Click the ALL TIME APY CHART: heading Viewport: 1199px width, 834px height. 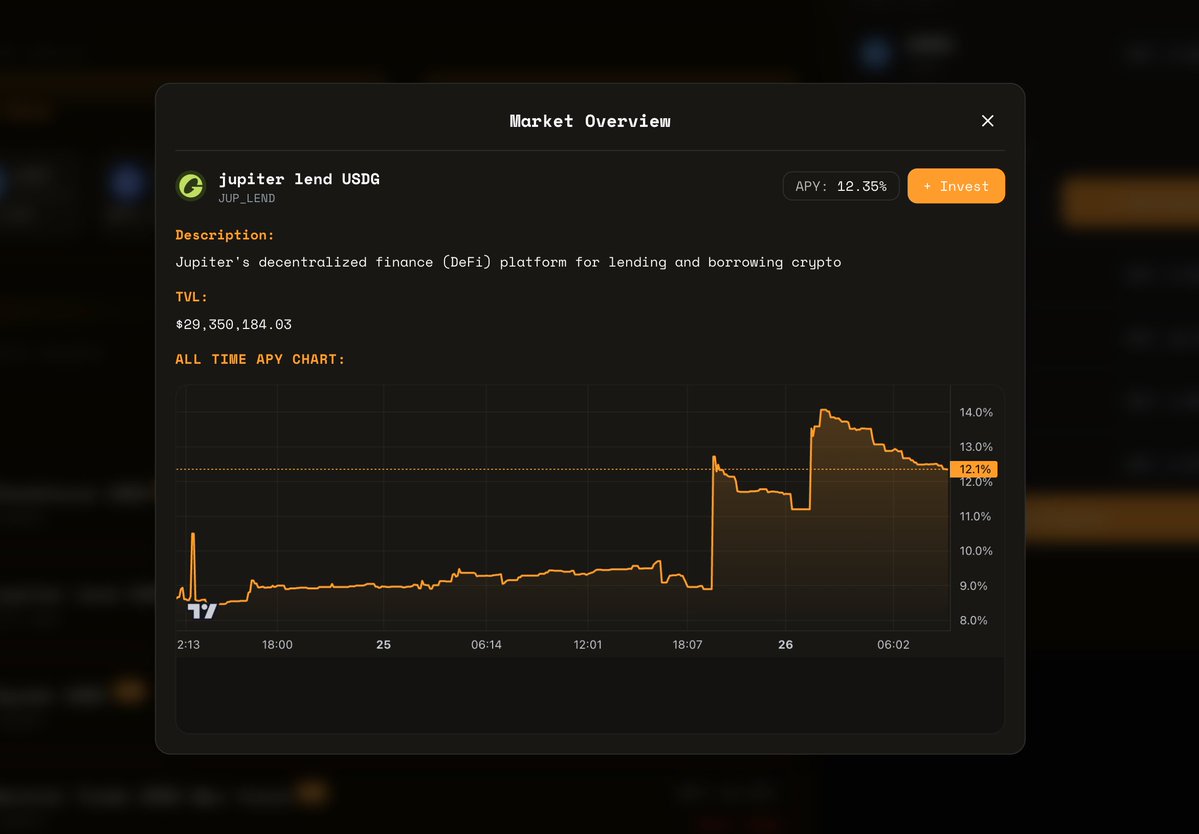pos(260,359)
